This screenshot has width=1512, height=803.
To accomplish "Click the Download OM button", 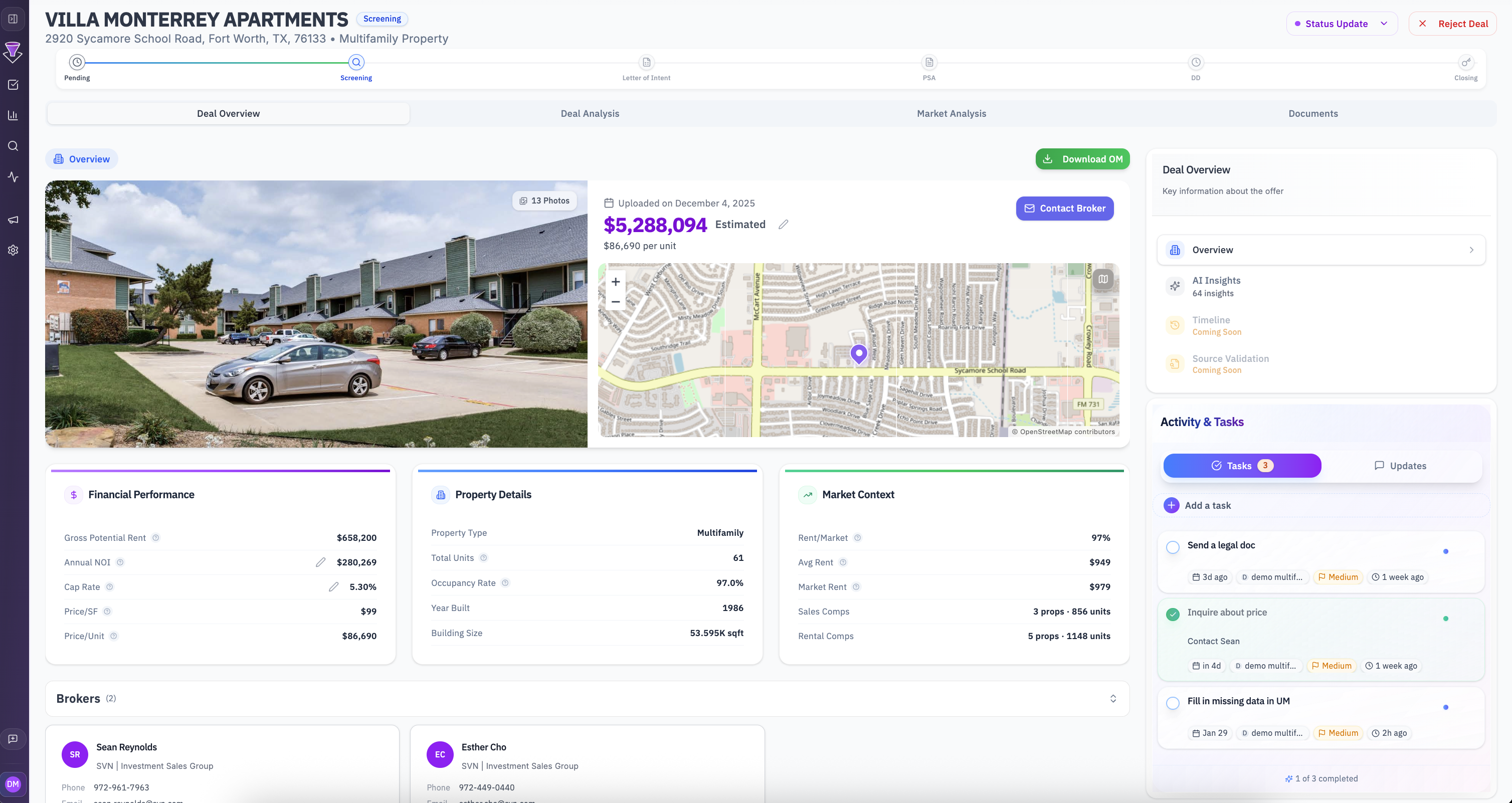I will pos(1082,158).
